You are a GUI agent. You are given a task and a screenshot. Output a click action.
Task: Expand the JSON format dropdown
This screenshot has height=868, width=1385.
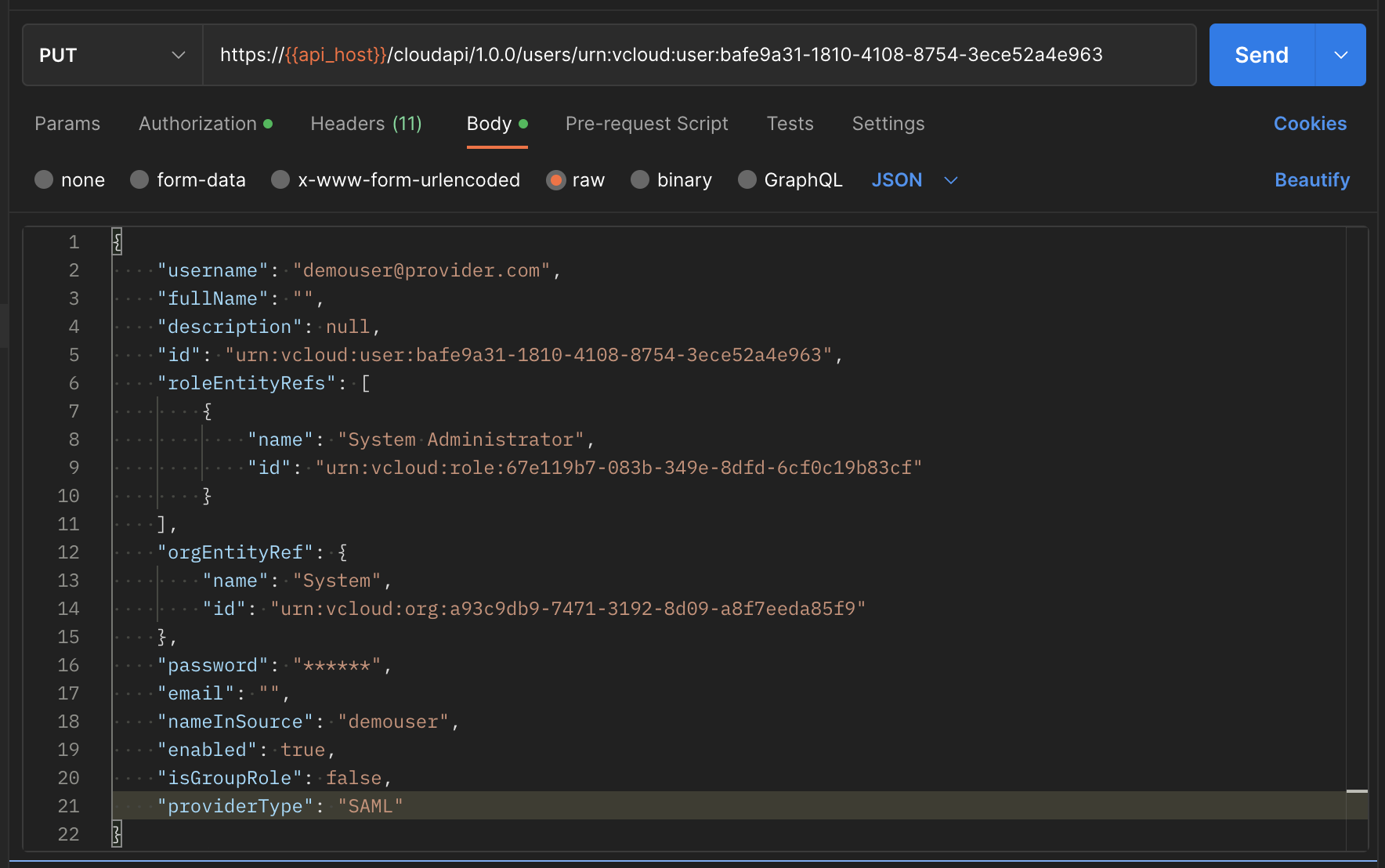pyautogui.click(x=914, y=180)
